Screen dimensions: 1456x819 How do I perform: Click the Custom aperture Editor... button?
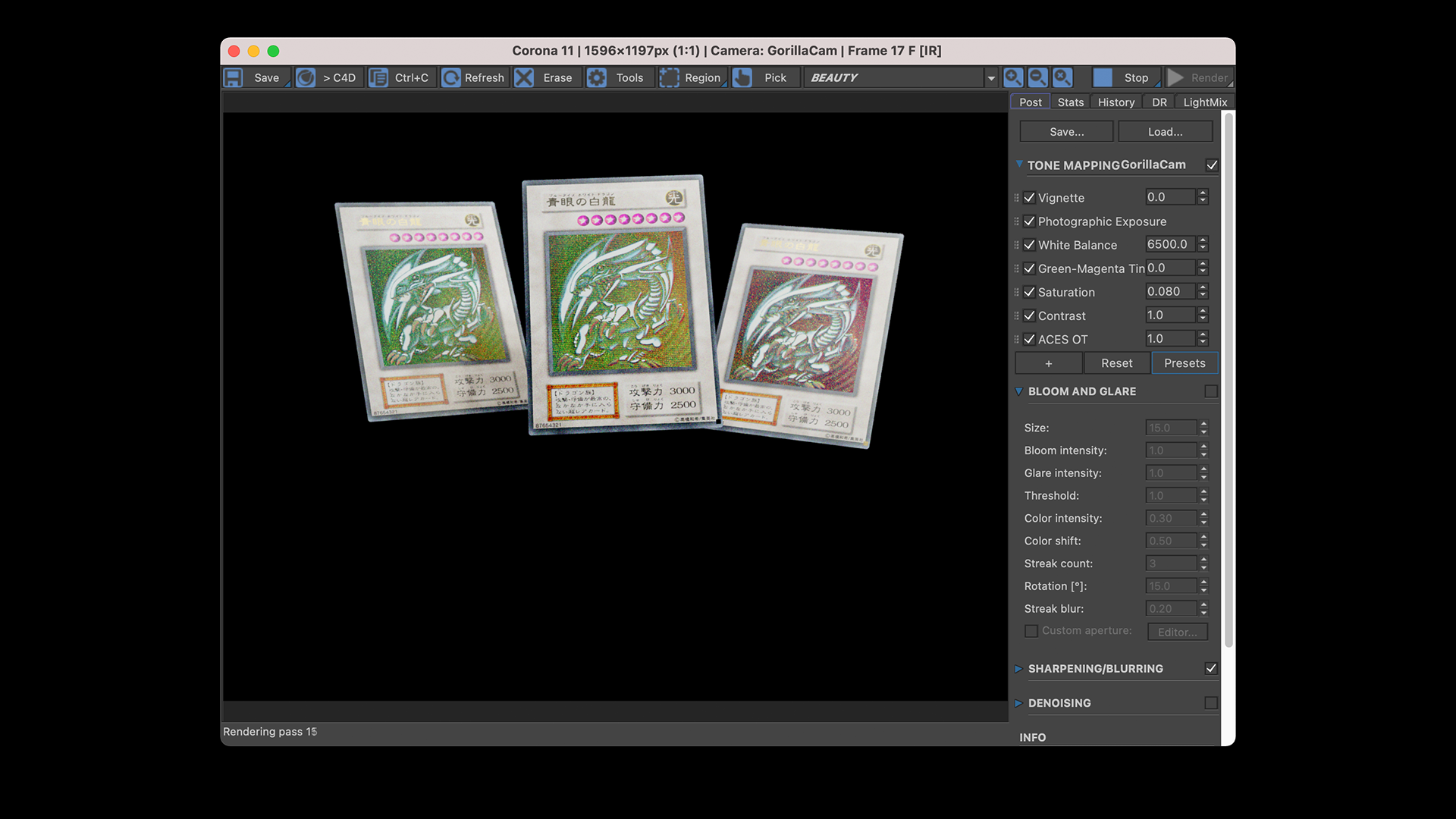(1178, 632)
